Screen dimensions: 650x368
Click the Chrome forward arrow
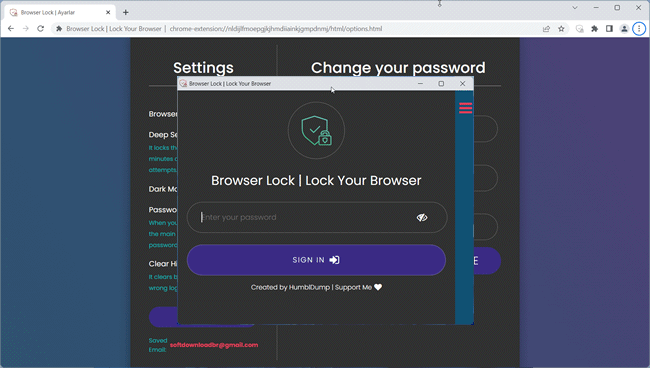coord(26,29)
